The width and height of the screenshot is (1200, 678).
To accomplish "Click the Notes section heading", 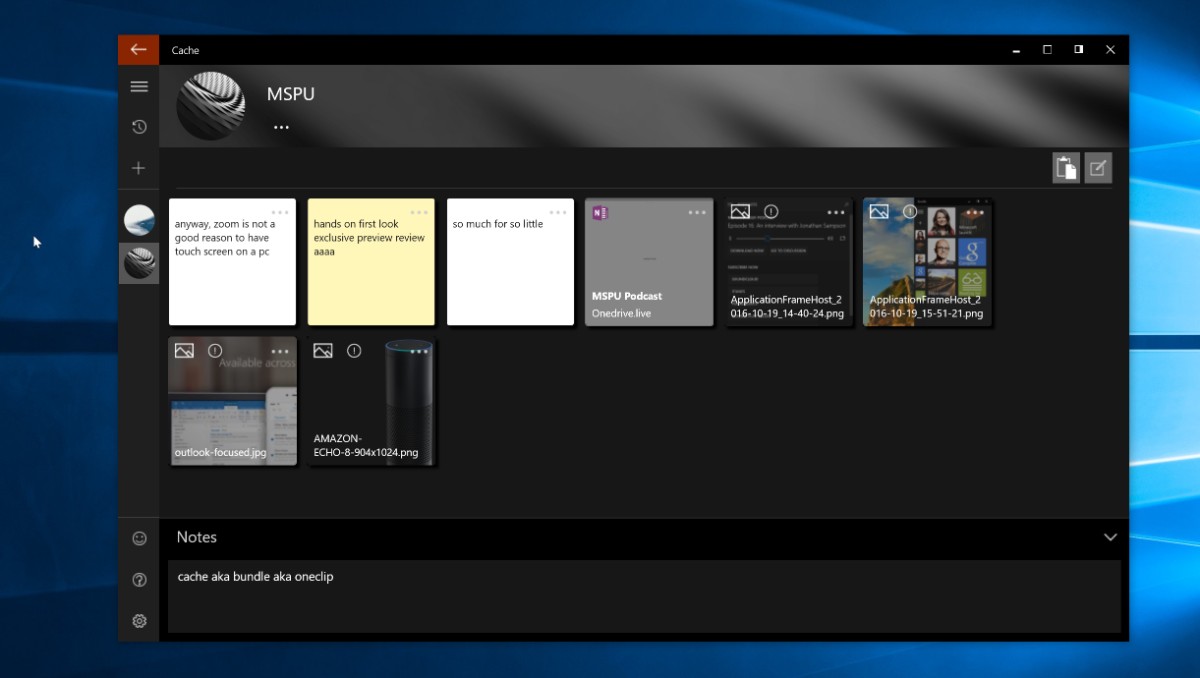I will pos(197,537).
